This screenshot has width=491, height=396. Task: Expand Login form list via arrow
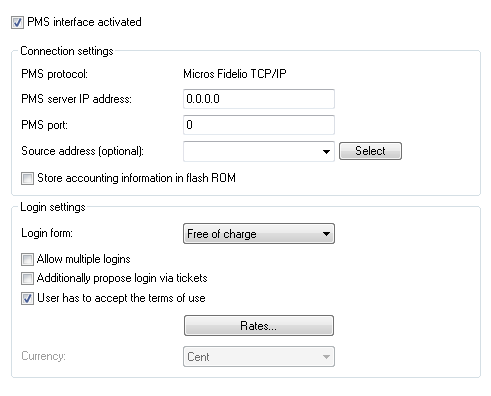326,234
